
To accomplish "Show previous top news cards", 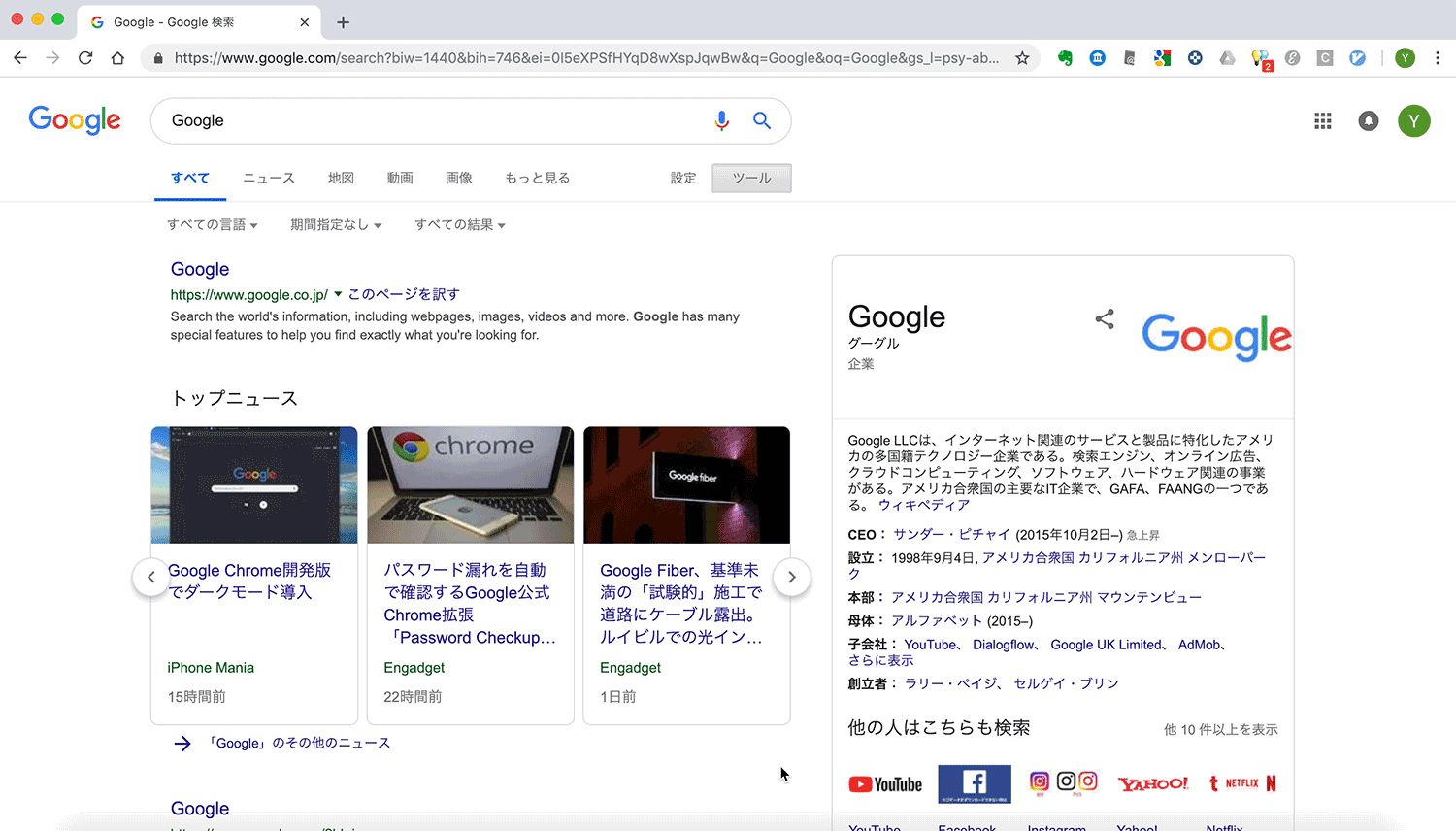I will pos(150,577).
